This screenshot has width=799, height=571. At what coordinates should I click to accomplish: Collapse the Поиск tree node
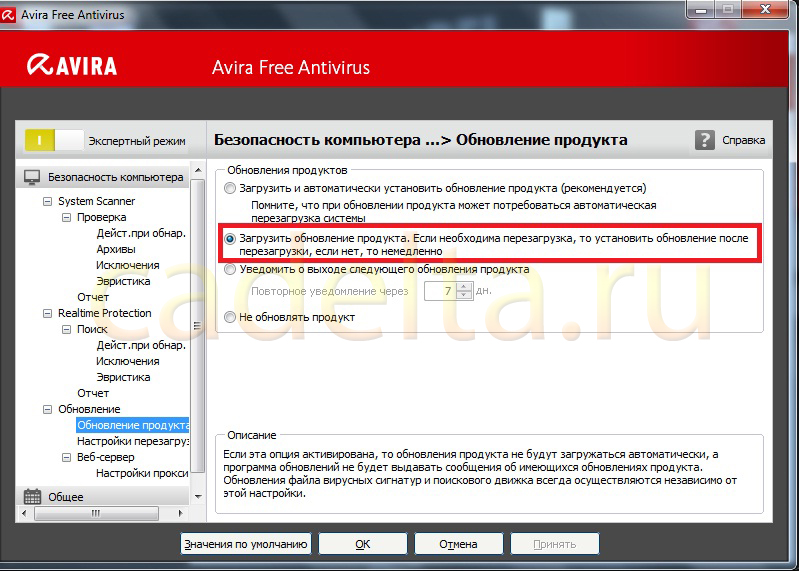(x=66, y=330)
